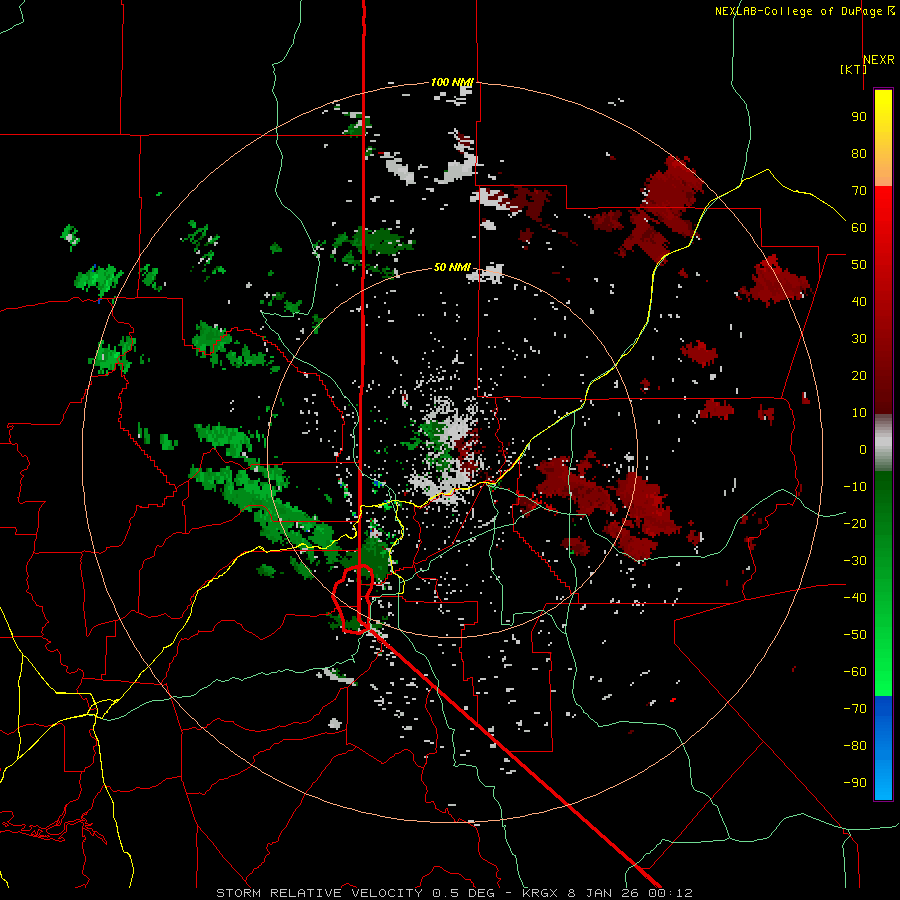900x900 pixels.
Task: Click the -60 value on the velocity scale
Action: [855, 672]
